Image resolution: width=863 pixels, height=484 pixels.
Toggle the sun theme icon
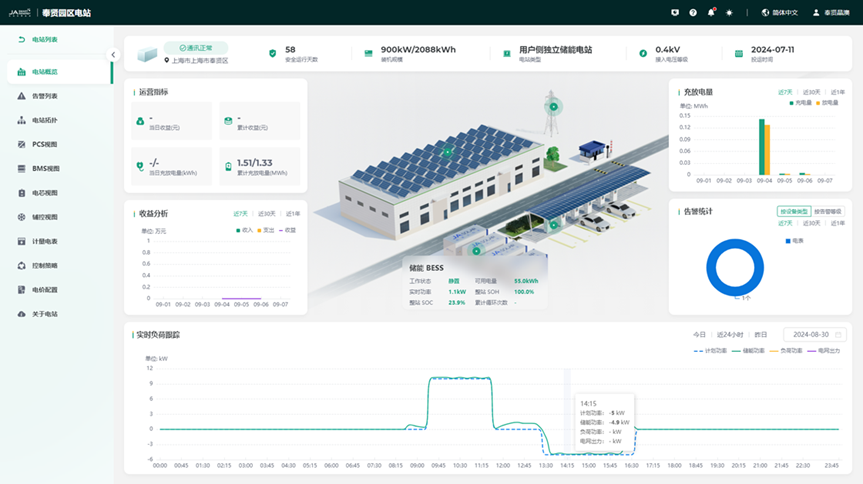pos(729,12)
